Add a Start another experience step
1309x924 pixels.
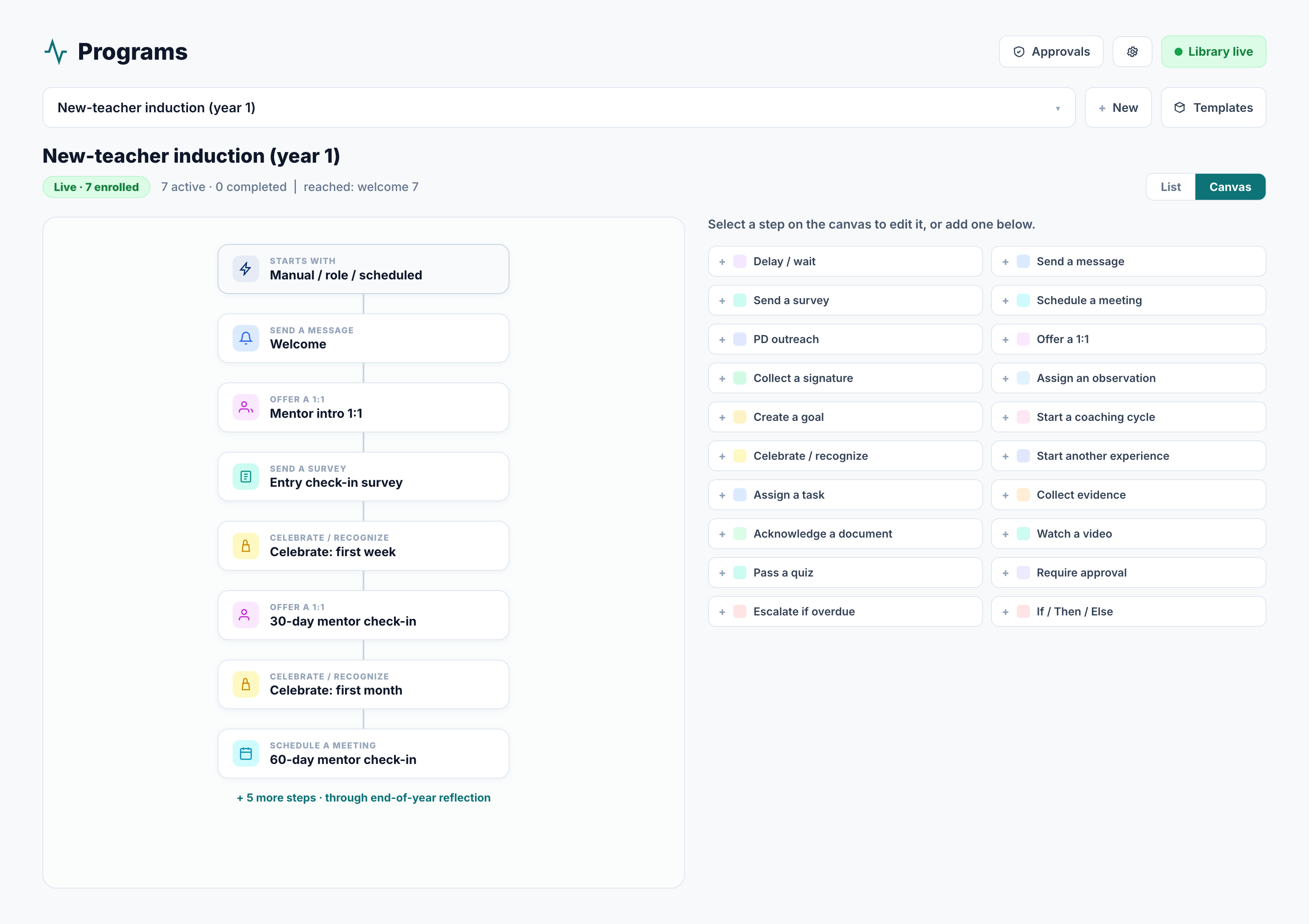point(1128,456)
